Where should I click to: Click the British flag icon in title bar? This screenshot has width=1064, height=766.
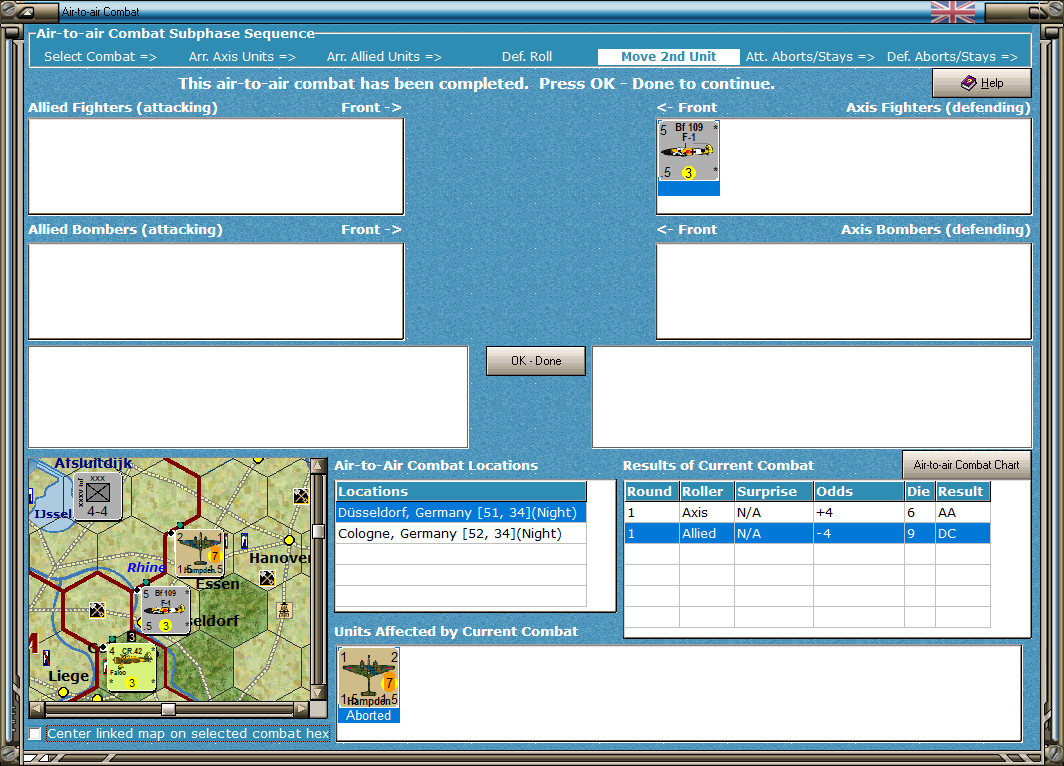click(952, 12)
